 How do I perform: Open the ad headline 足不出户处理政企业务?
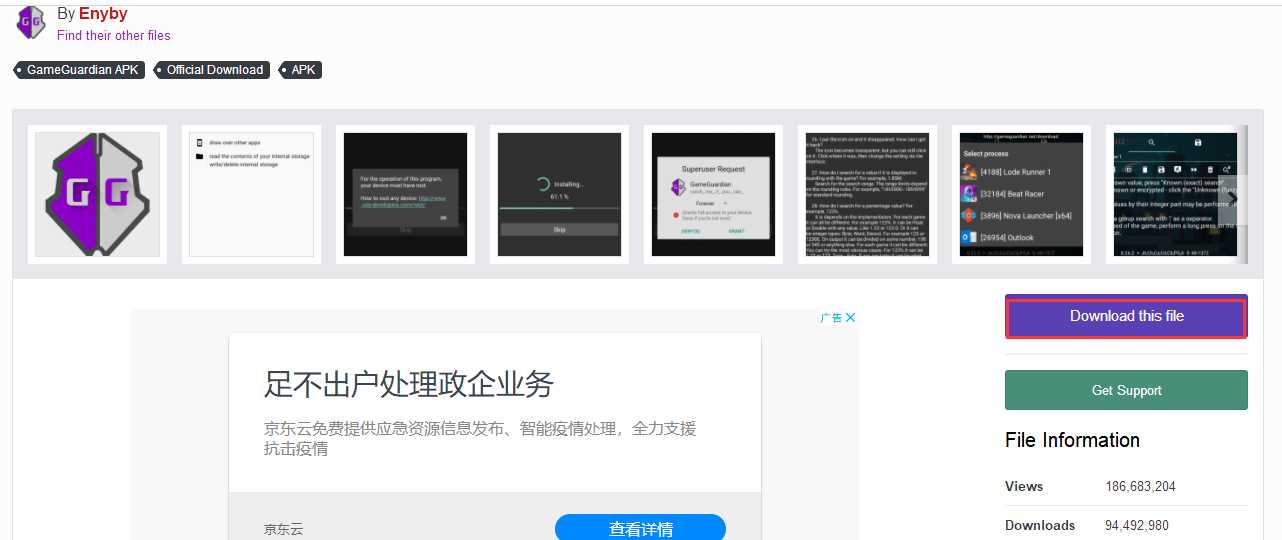click(x=409, y=384)
